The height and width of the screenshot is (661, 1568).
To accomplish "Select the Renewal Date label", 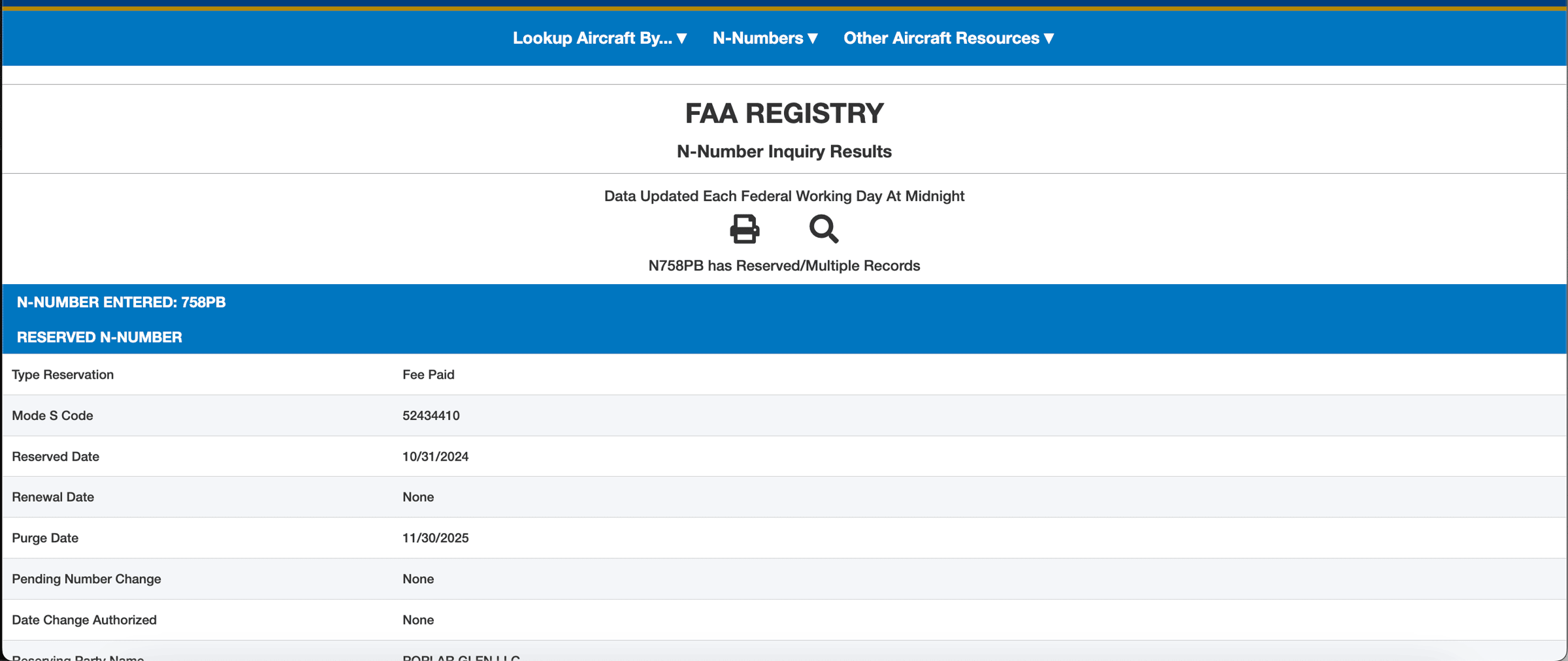I will [x=53, y=497].
